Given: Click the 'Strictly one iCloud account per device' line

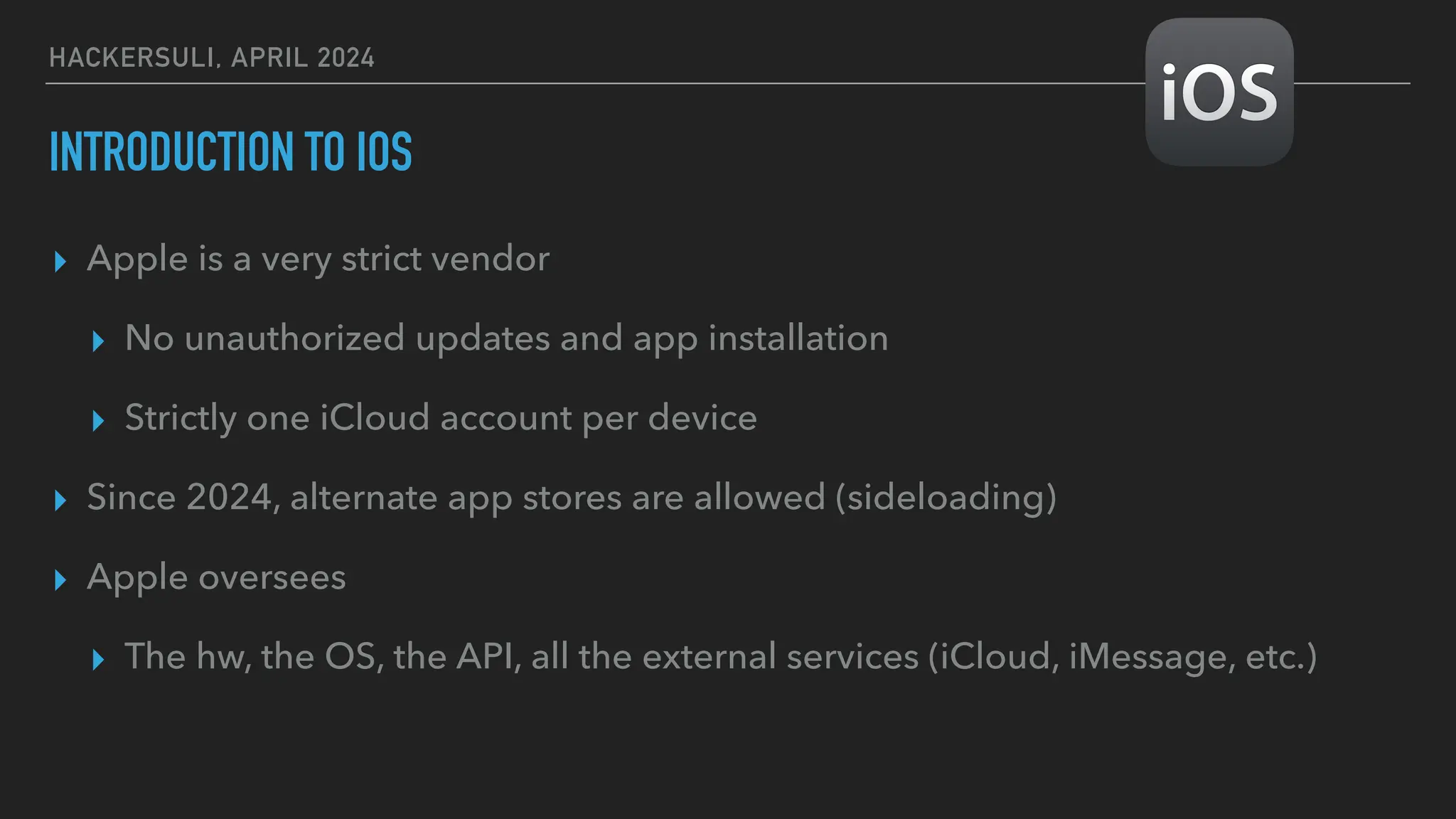Looking at the screenshot, I should point(441,418).
